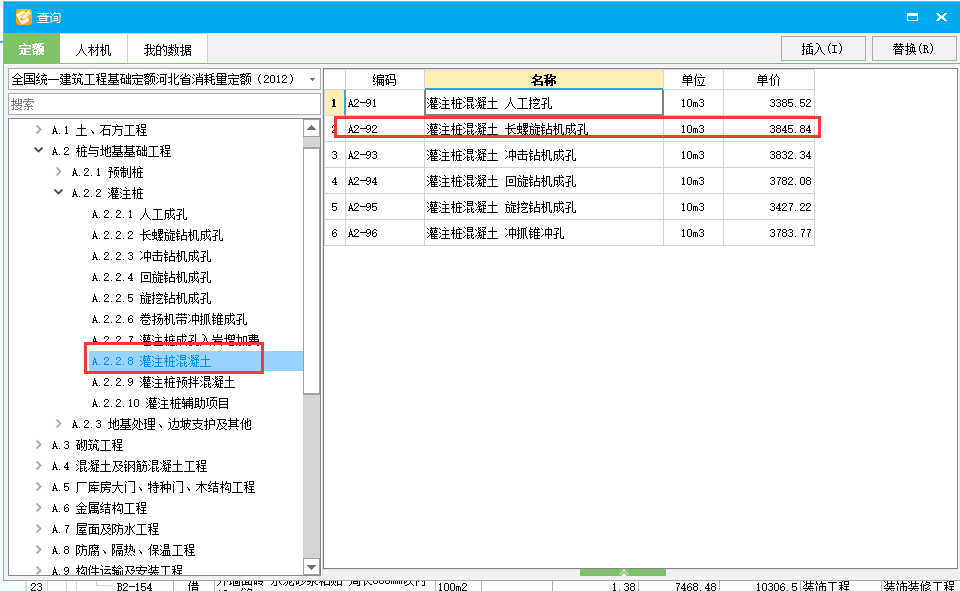Click the 单位 column header

[x=693, y=80]
